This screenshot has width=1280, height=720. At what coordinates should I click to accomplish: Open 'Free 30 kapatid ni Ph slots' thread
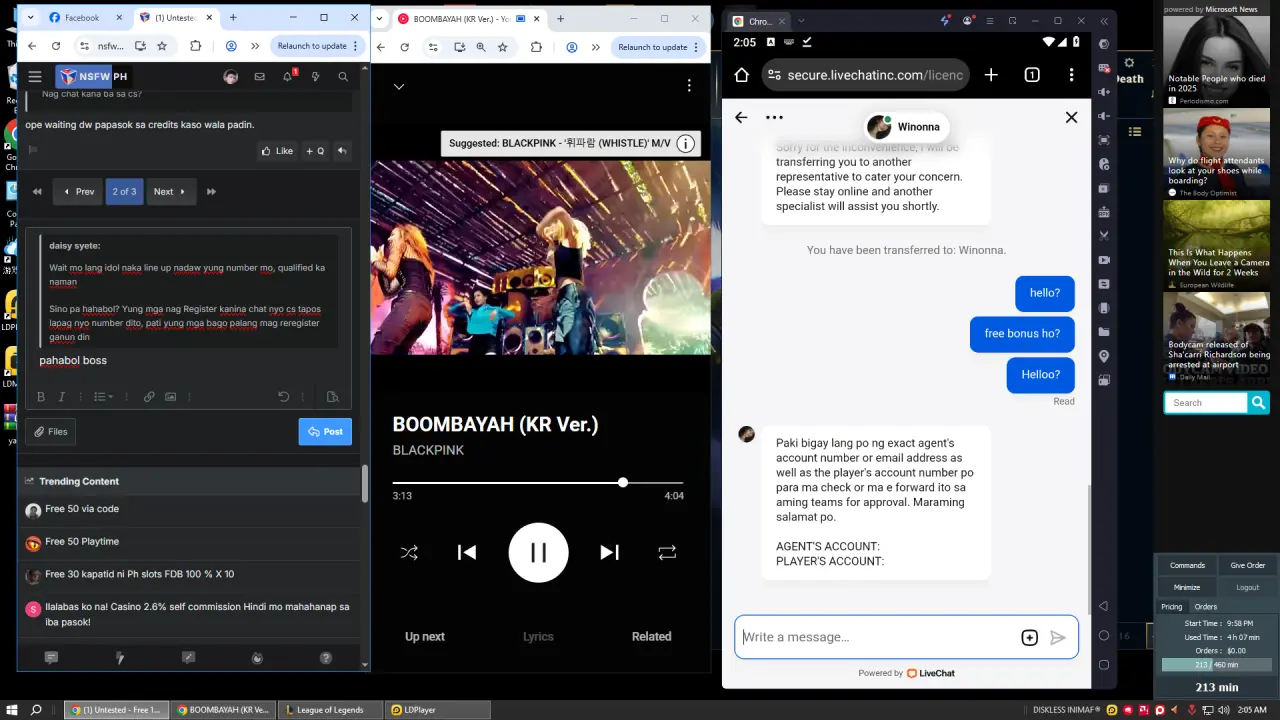point(139,574)
